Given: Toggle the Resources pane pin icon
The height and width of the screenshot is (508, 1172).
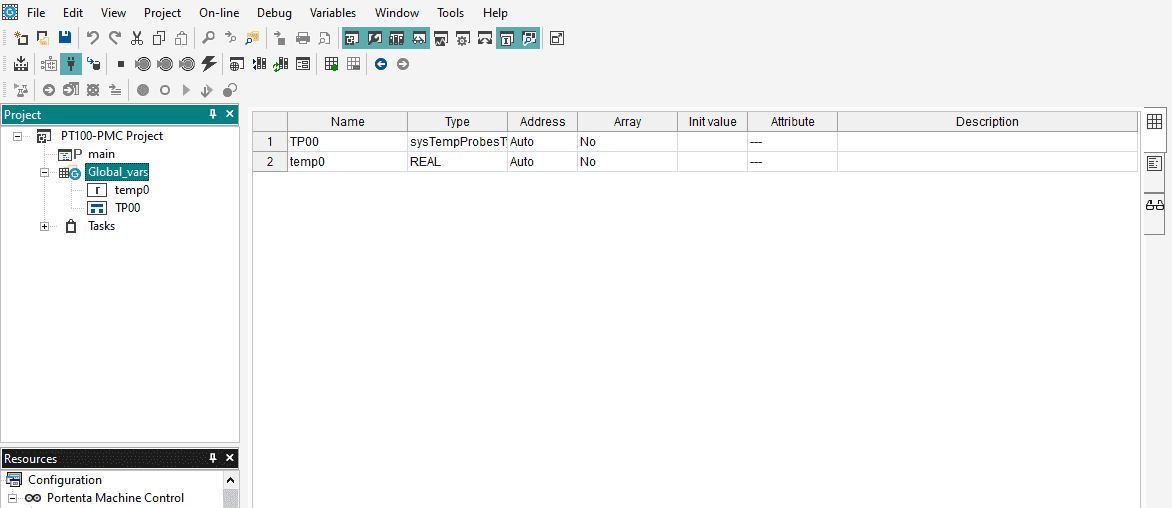Looking at the screenshot, I should click(x=212, y=458).
